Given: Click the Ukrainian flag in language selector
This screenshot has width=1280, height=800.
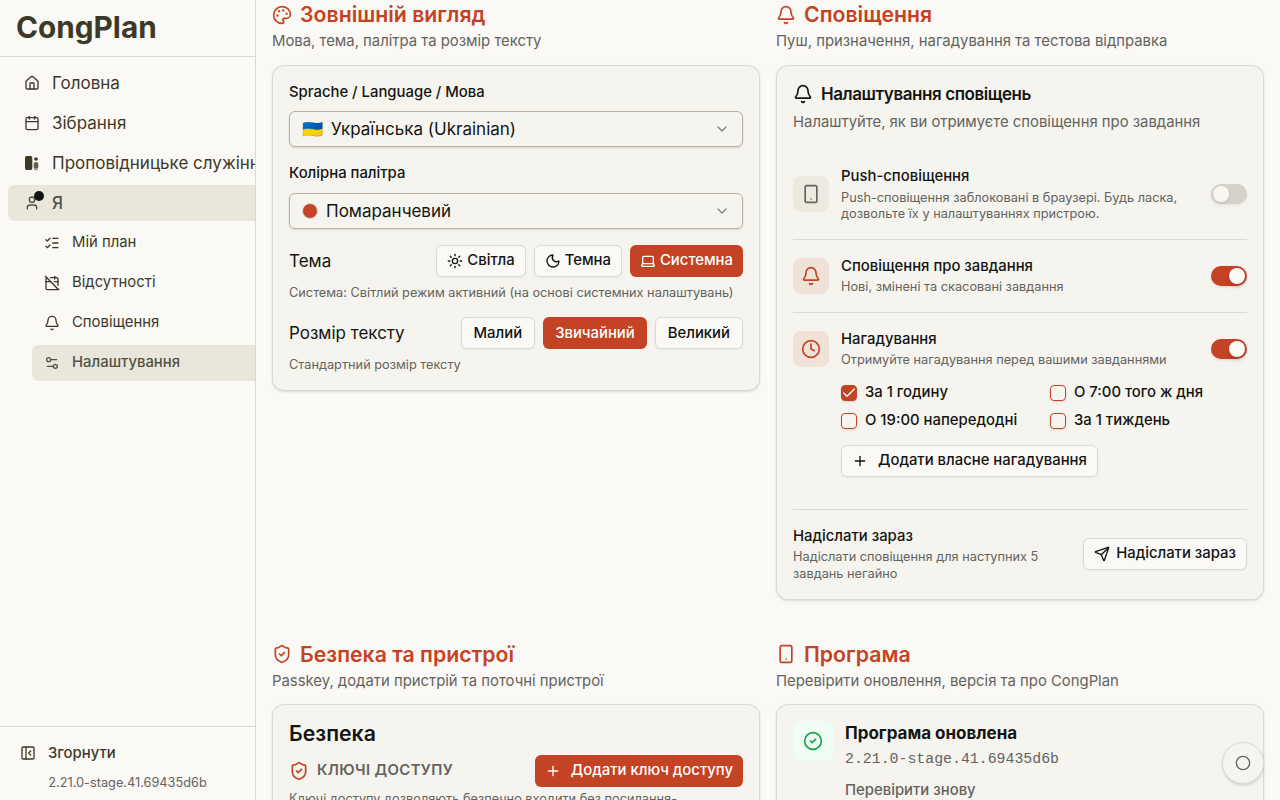Looking at the screenshot, I should [312, 129].
